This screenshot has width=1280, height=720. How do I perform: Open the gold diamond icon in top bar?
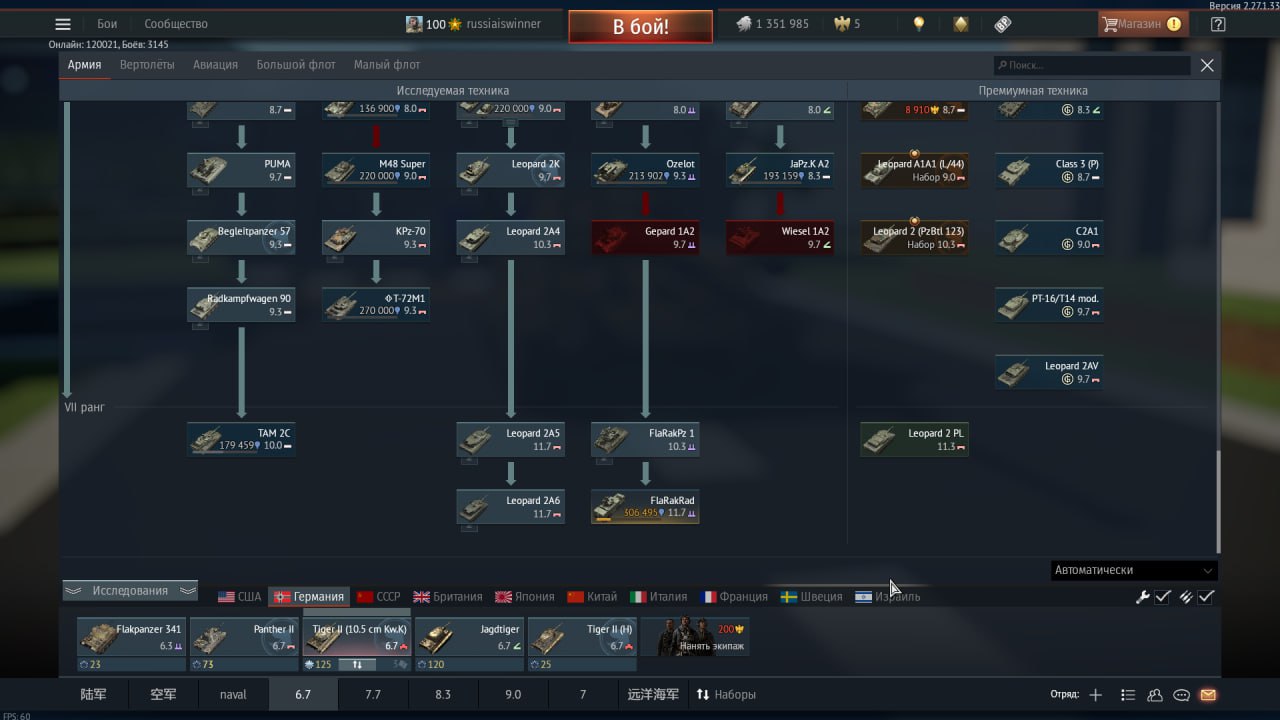pyautogui.click(x=961, y=24)
